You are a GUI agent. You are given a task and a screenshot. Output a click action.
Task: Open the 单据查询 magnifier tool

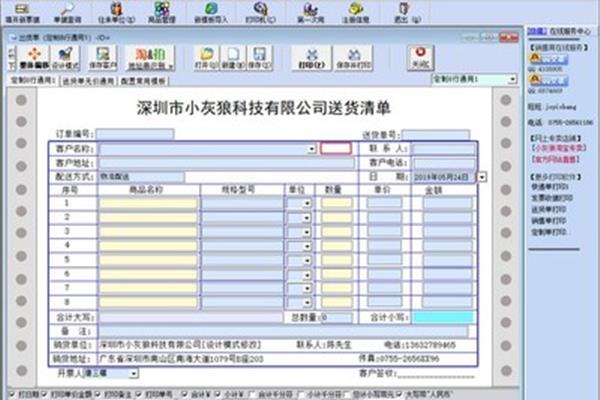point(67,12)
